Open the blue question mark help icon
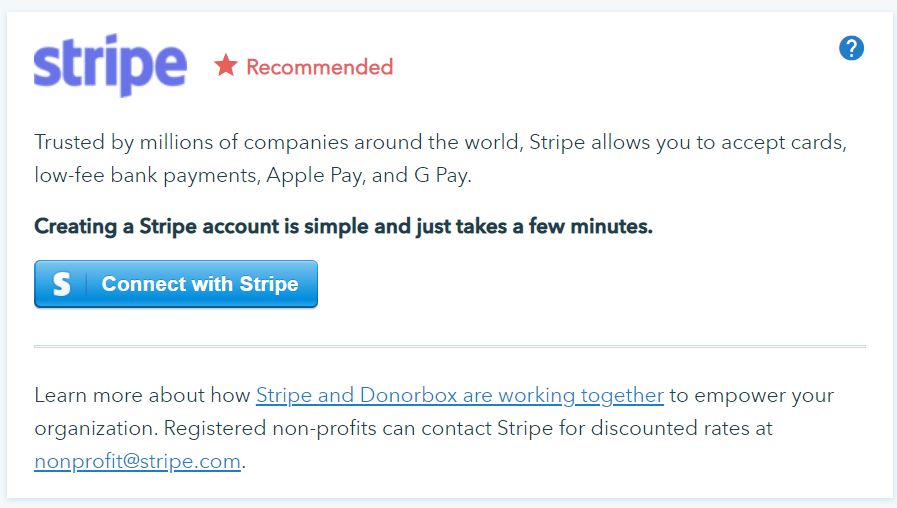Viewport: 897px width, 508px height. [851, 48]
